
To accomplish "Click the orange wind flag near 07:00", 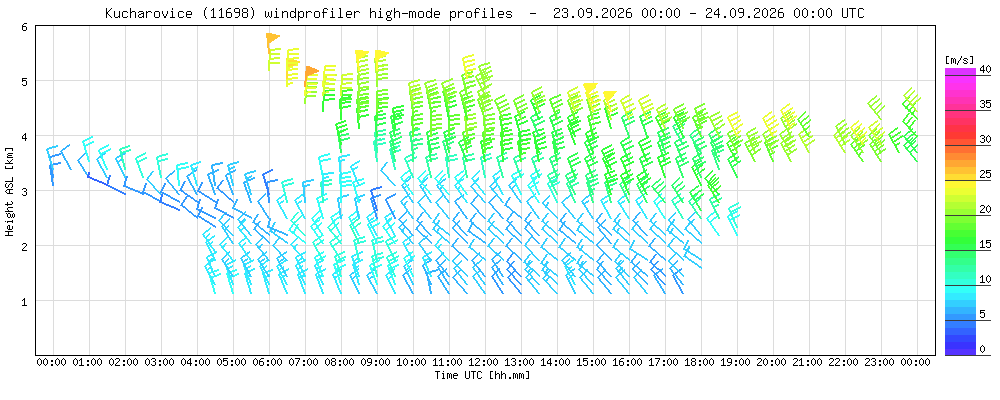I will 311,71.
